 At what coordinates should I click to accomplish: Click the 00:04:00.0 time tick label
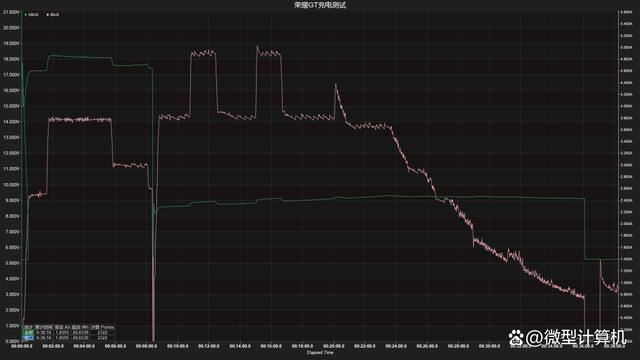point(84,346)
